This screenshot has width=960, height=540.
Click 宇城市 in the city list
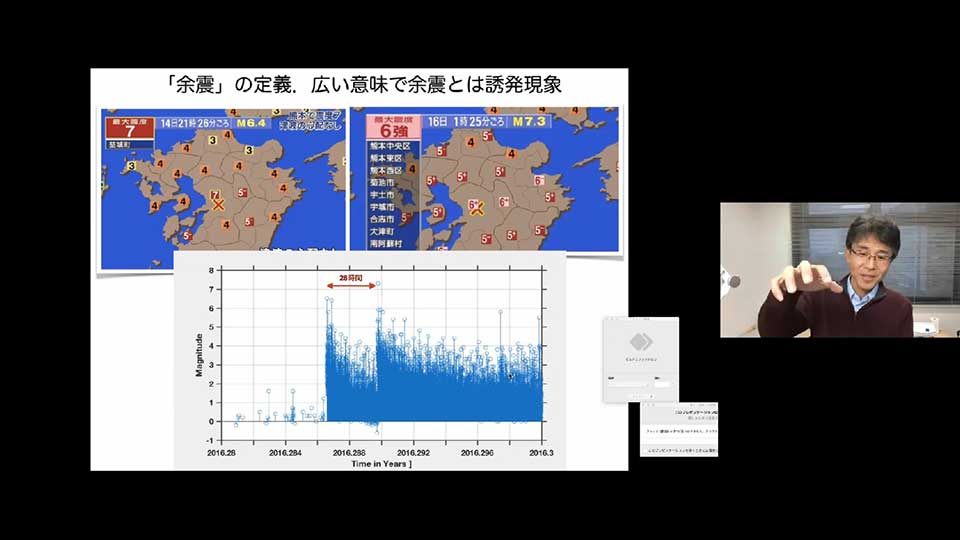point(382,208)
